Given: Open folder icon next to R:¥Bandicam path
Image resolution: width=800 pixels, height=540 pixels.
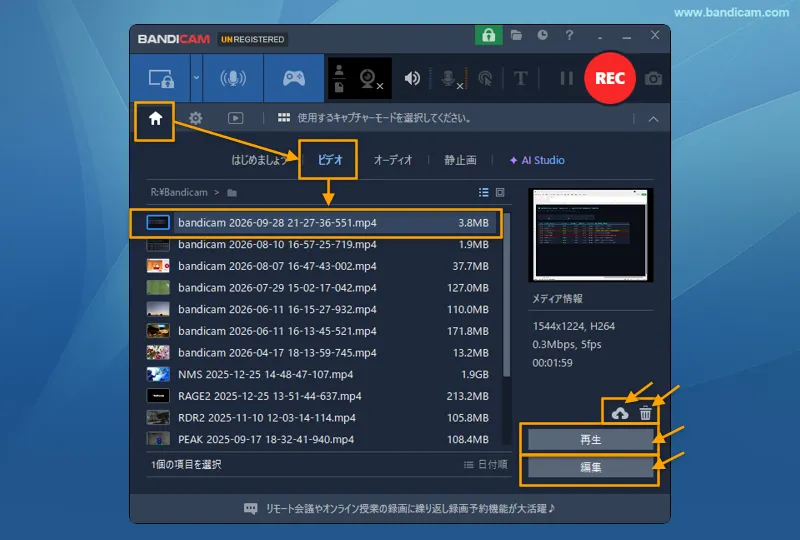Looking at the screenshot, I should [x=232, y=192].
